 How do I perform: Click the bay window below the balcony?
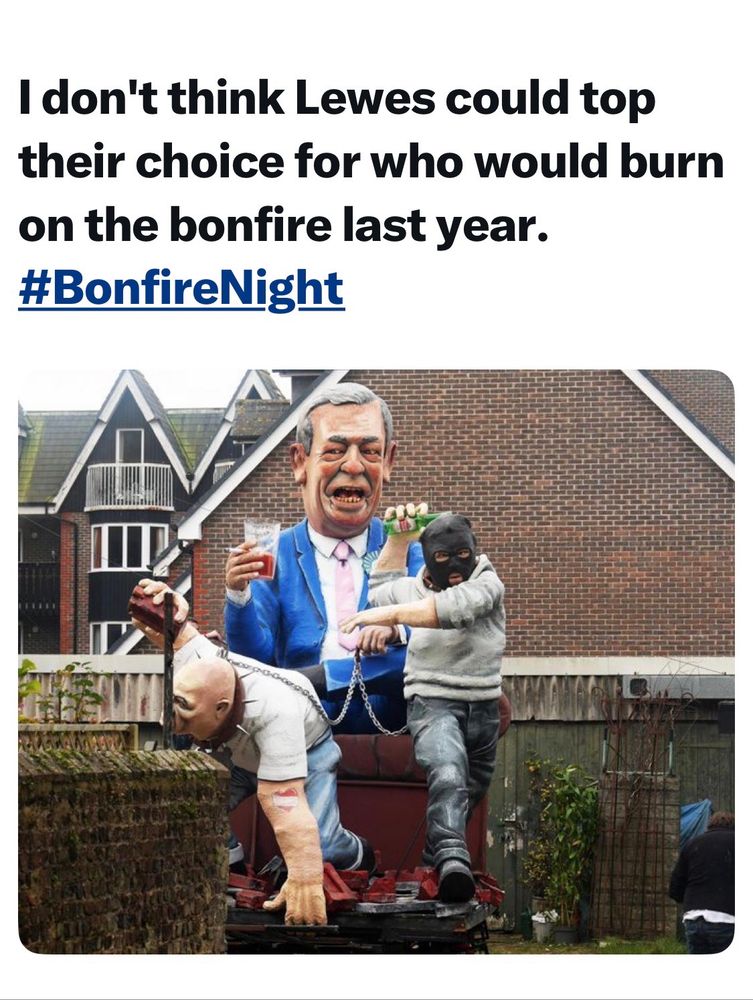pos(128,547)
